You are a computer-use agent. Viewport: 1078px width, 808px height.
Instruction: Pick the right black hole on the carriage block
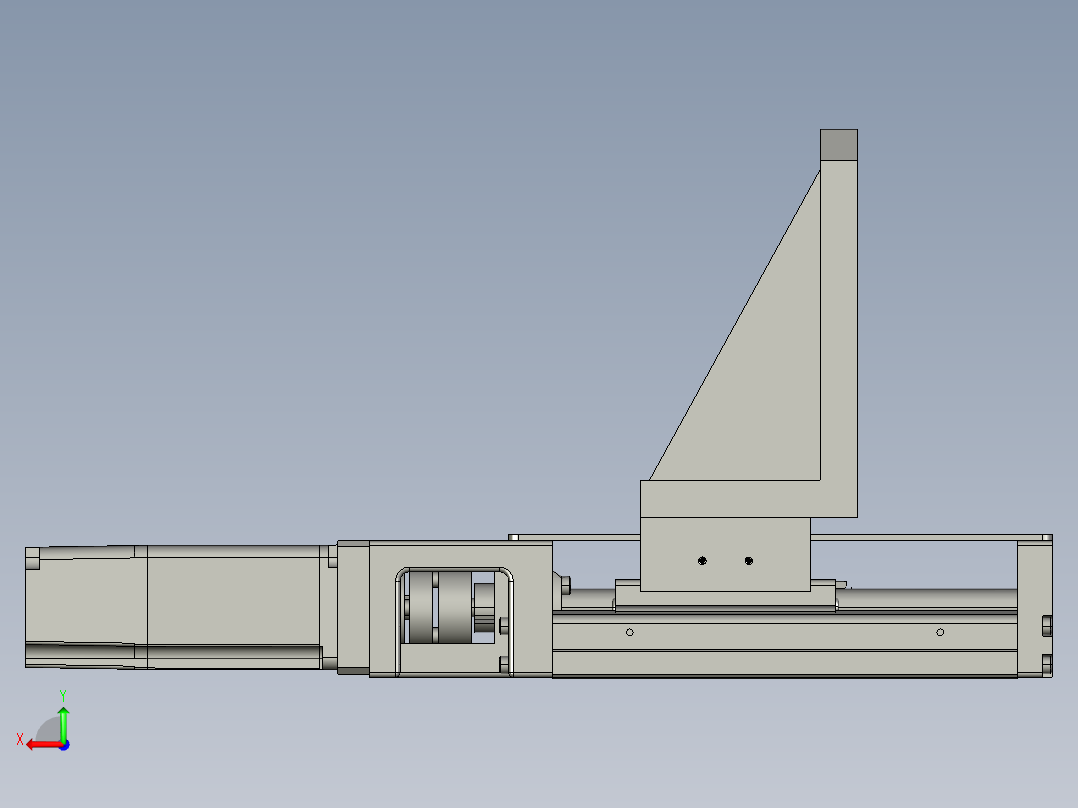749,560
